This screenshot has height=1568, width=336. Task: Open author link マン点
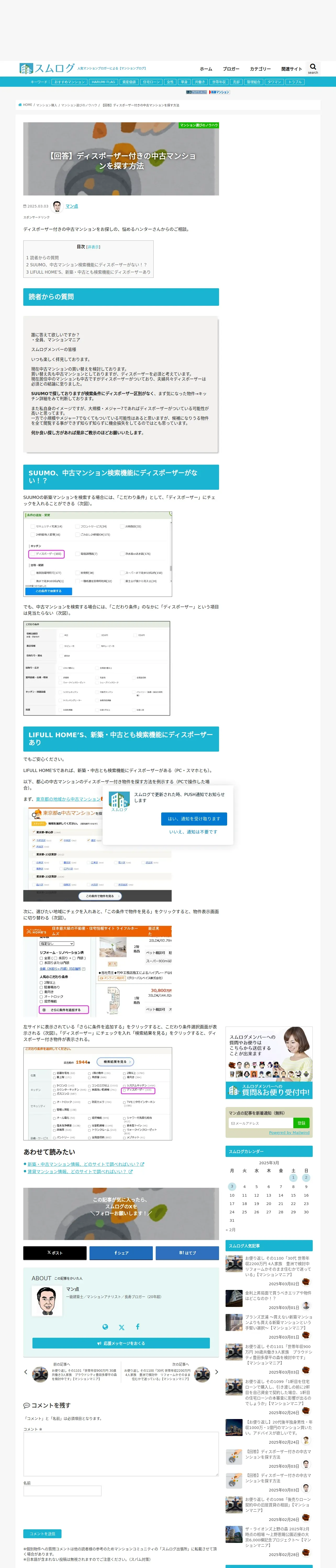71,206
